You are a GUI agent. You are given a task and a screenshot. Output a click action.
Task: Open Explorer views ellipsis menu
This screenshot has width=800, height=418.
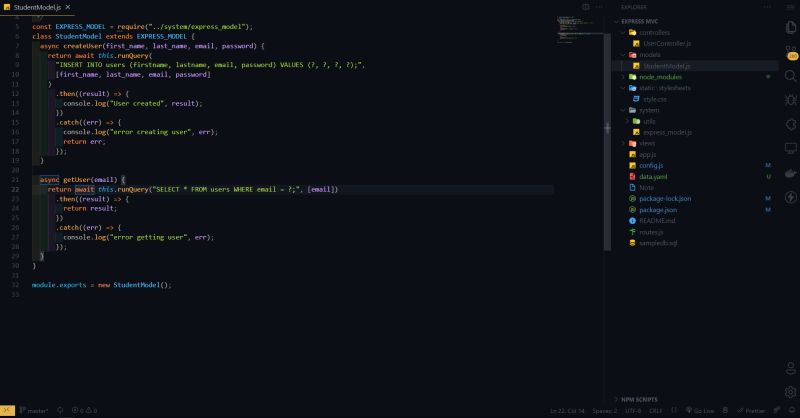click(x=767, y=7)
